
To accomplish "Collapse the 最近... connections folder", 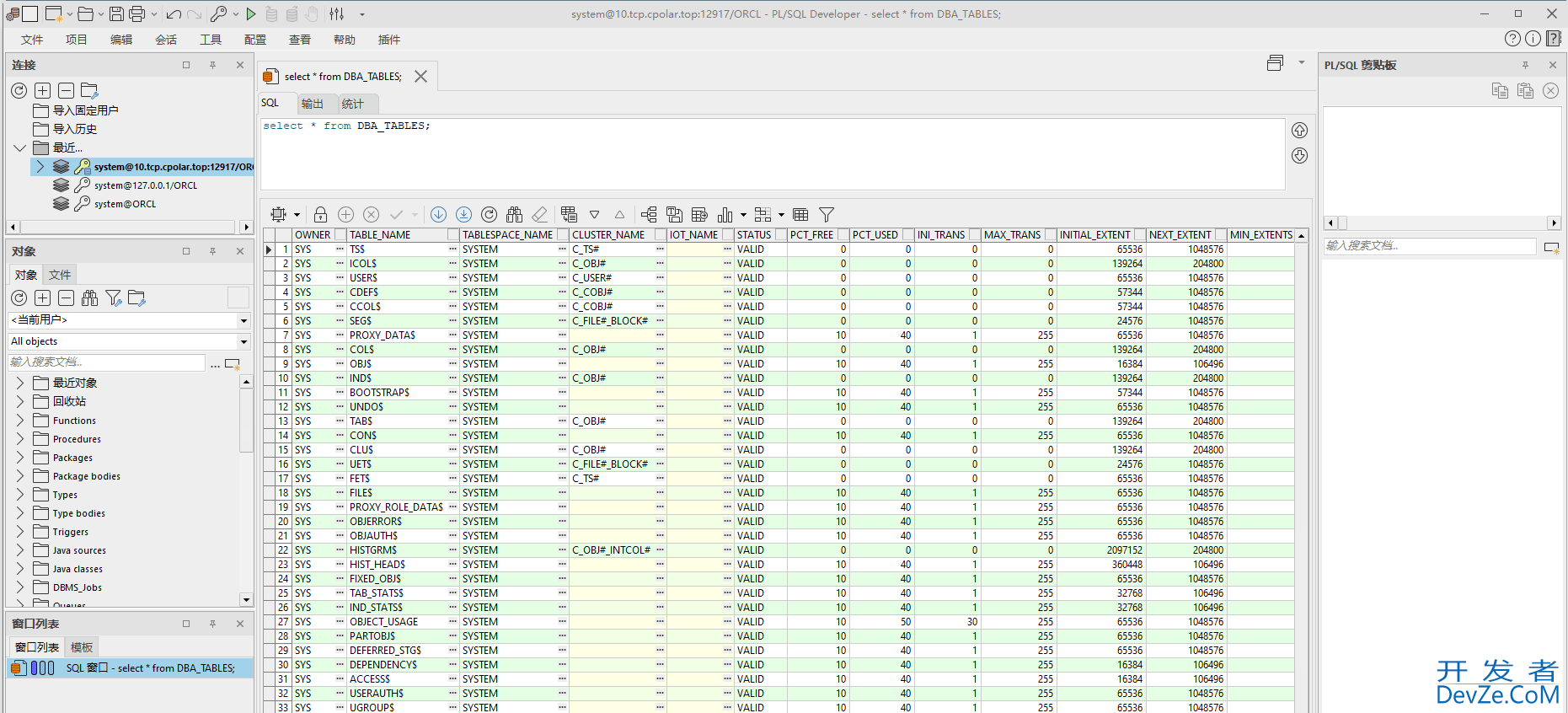I will click(20, 147).
